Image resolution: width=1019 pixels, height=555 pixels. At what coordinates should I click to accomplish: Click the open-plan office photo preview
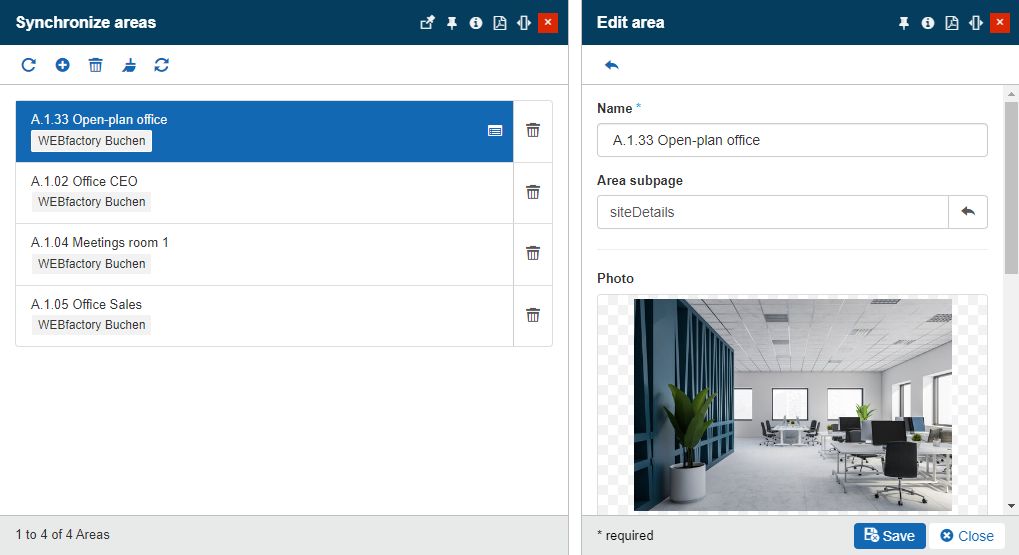[x=792, y=404]
